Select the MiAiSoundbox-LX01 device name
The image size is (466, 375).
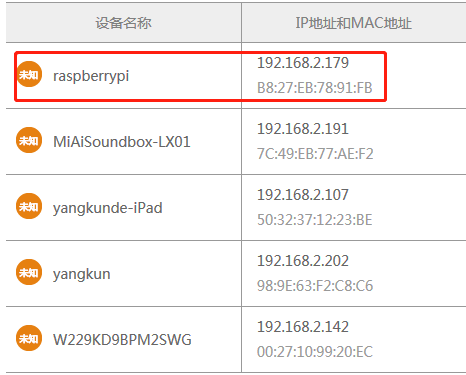click(x=122, y=142)
